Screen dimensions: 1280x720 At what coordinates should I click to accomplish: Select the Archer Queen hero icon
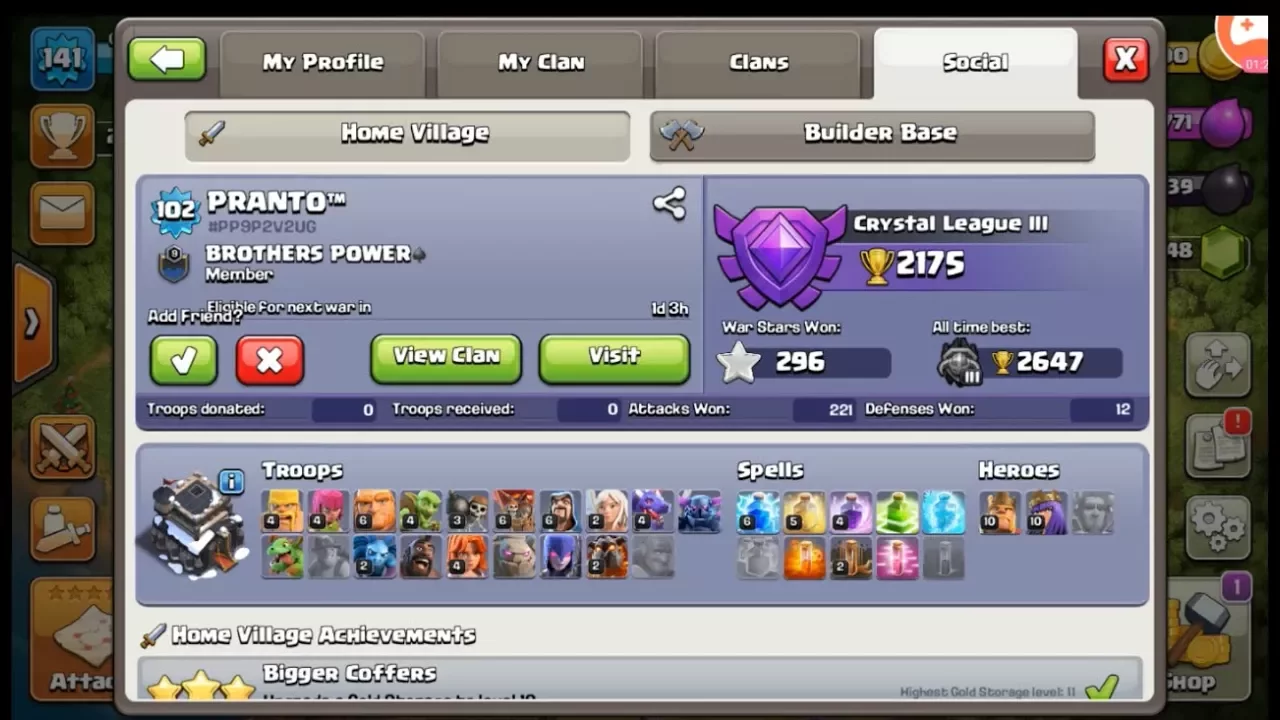(x=1046, y=512)
